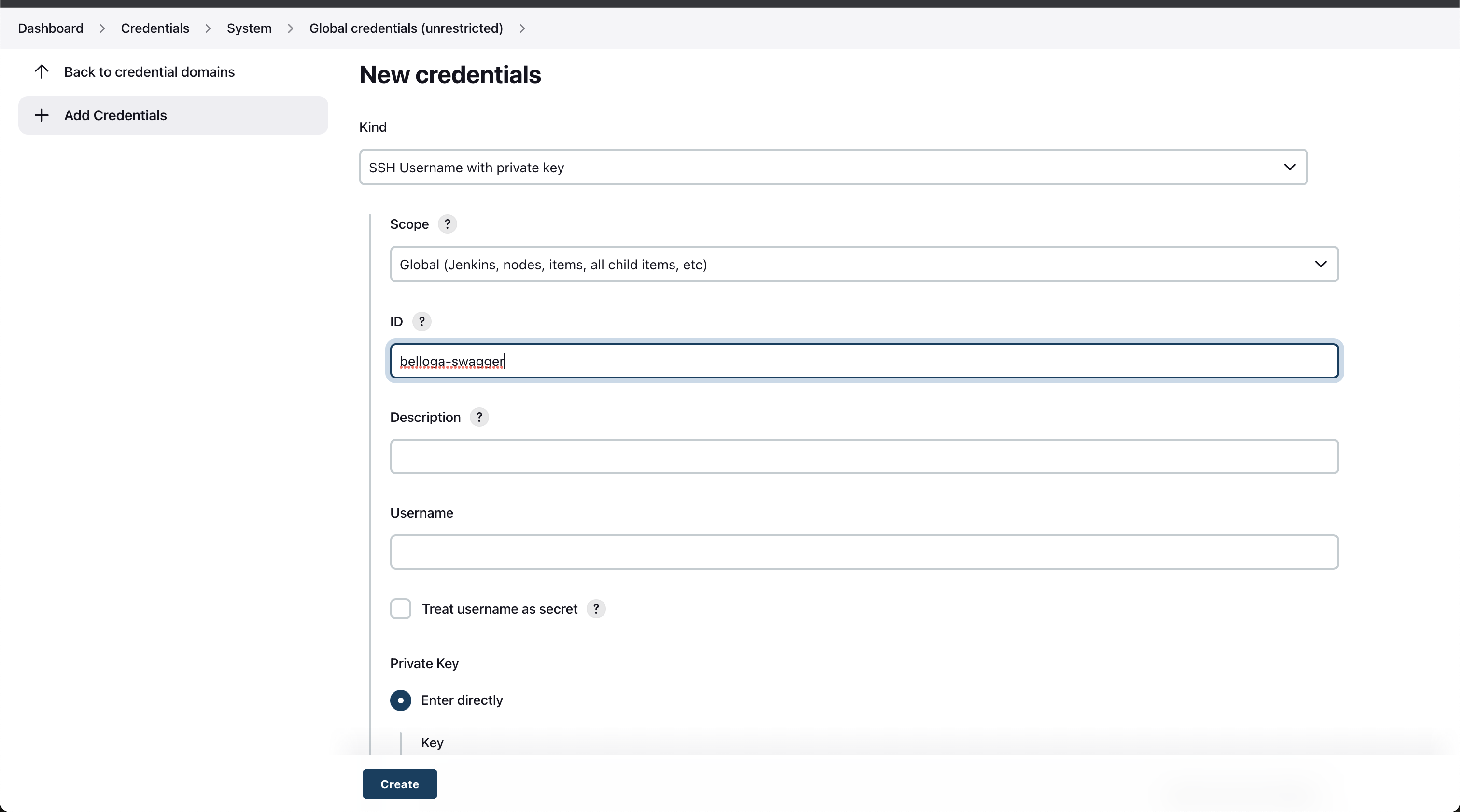
Task: Focus the ID input containing belloga-swagger
Action: [864, 361]
